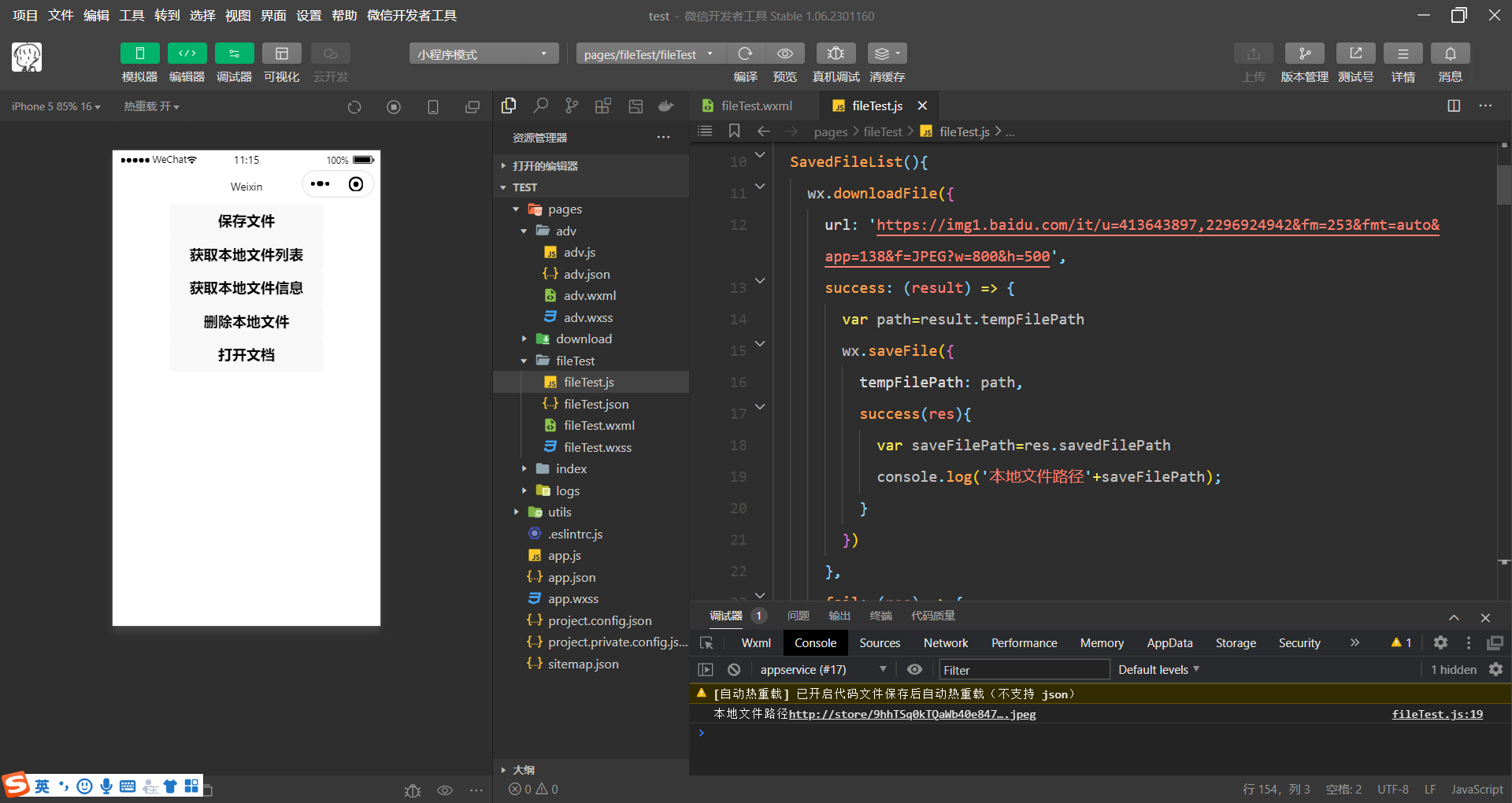Viewport: 1512px width, 803px height.
Task: Open version management icon
Action: (x=1304, y=54)
